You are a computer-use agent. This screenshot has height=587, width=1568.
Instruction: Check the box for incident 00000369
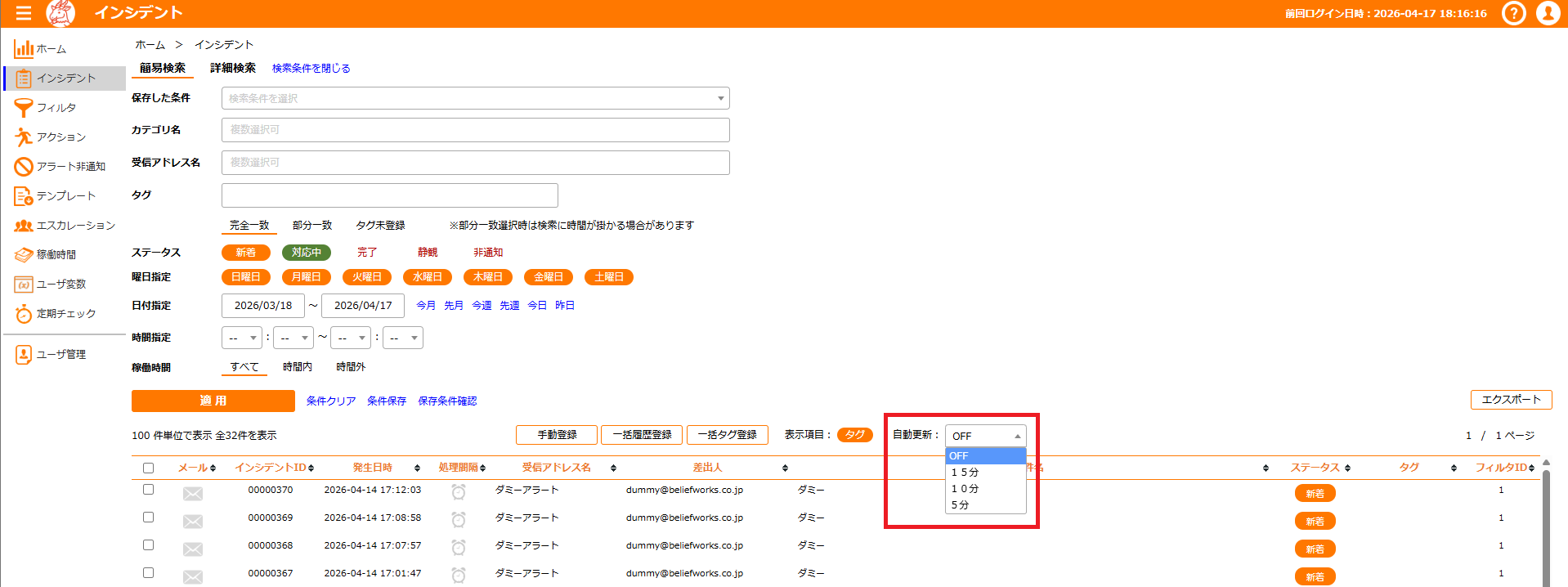point(148,518)
